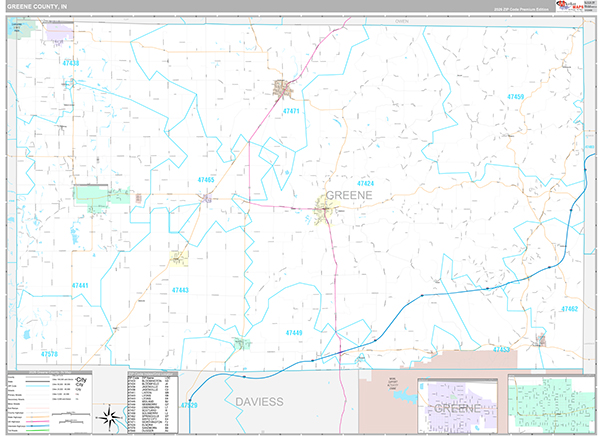The height and width of the screenshot is (436, 600).
Task: Click the purple shaded town in top-left corner
Action: pyautogui.click(x=59, y=32)
